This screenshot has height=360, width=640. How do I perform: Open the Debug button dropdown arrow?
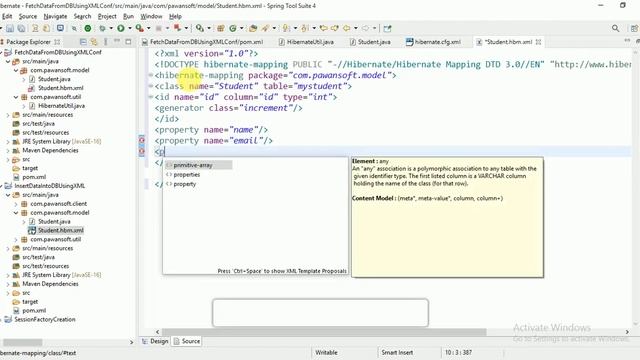[x=111, y=28]
